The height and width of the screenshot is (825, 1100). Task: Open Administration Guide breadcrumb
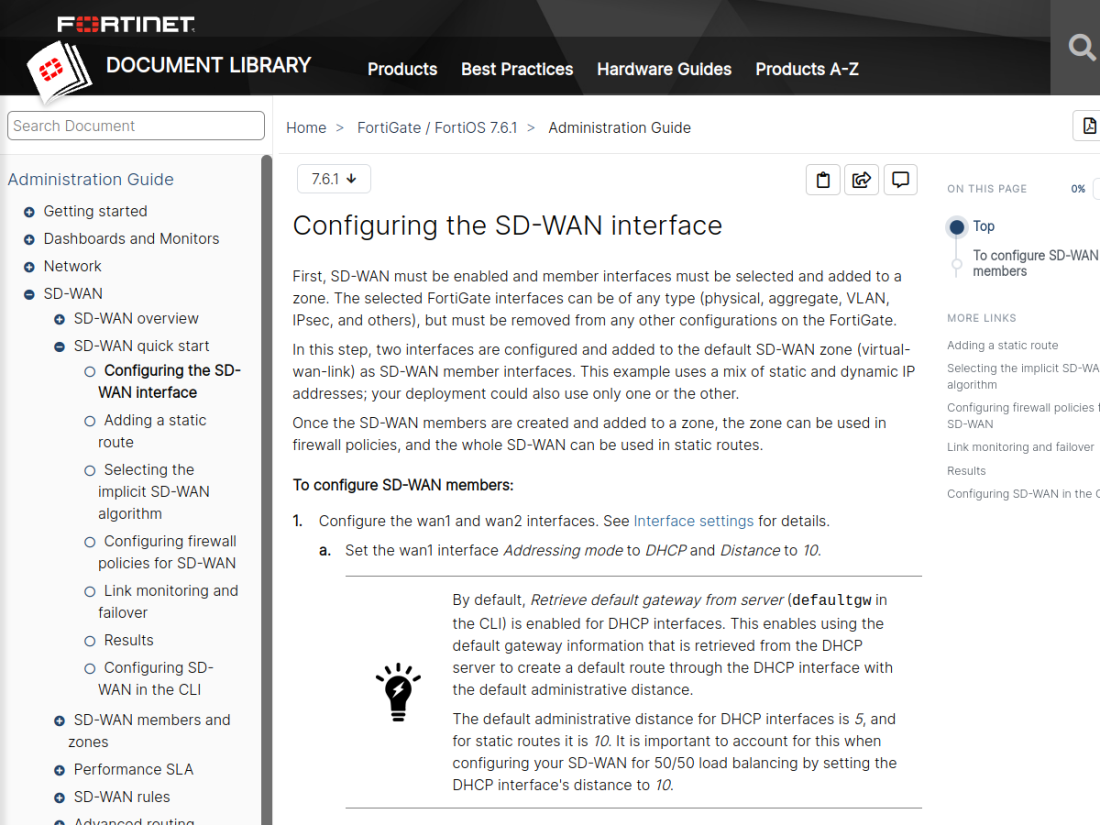pos(619,128)
